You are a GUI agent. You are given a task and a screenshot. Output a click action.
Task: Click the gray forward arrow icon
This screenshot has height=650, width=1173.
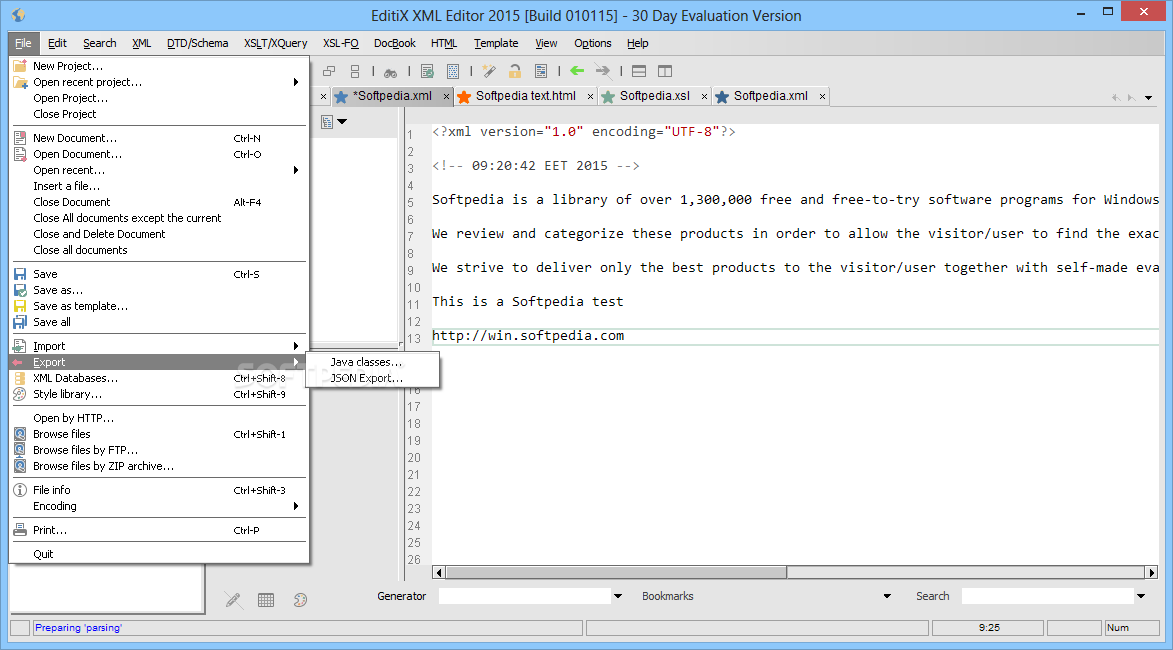pos(602,71)
